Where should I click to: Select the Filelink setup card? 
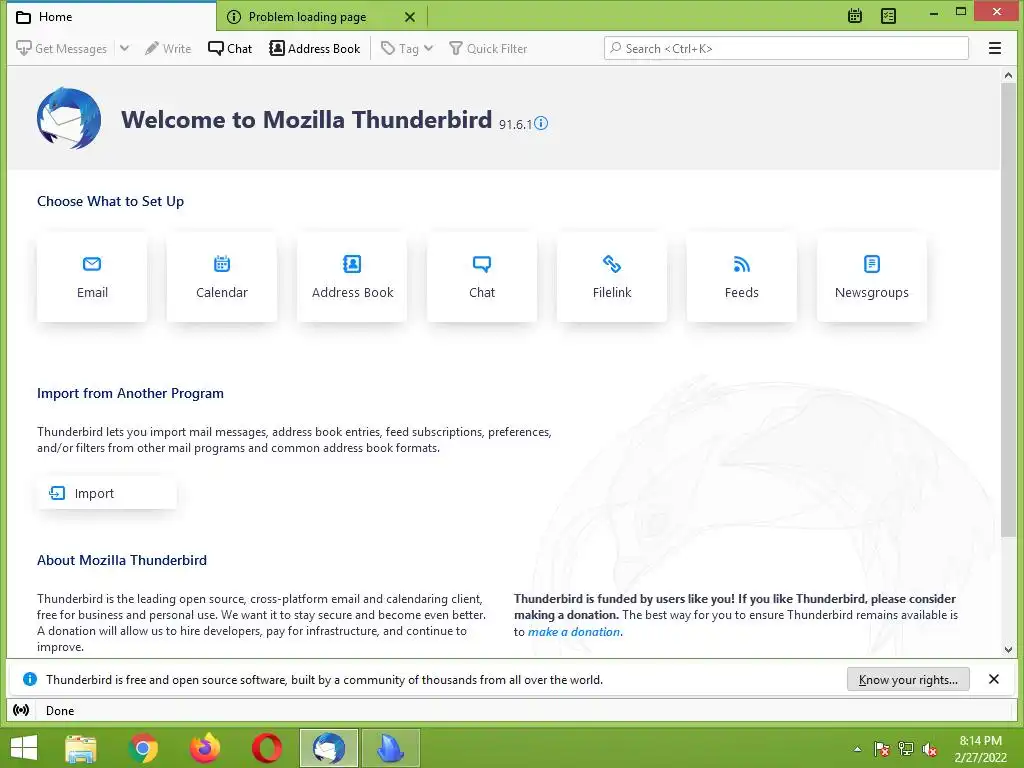click(x=612, y=277)
